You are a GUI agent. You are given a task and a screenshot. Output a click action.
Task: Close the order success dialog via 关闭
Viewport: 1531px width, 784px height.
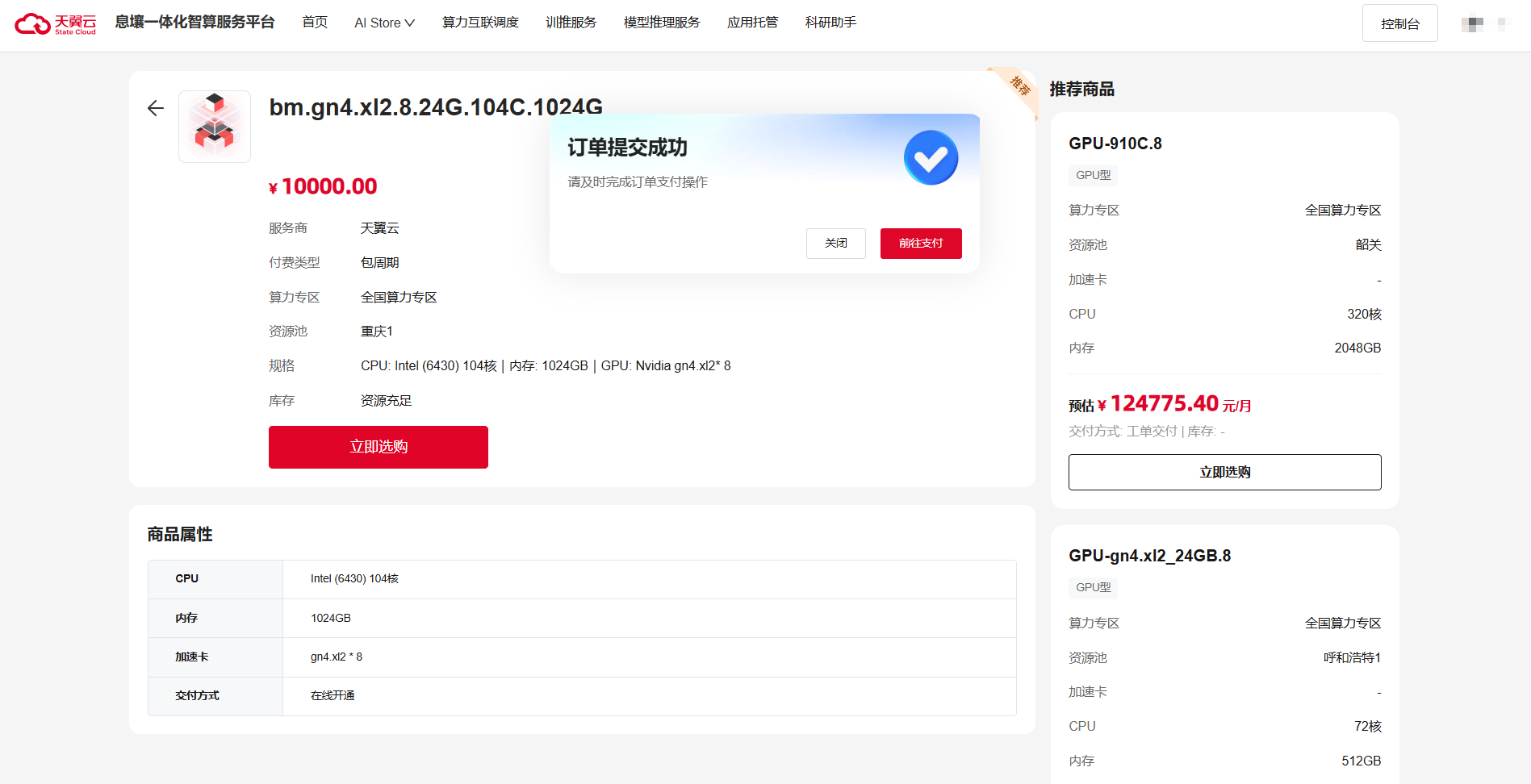[x=836, y=244]
